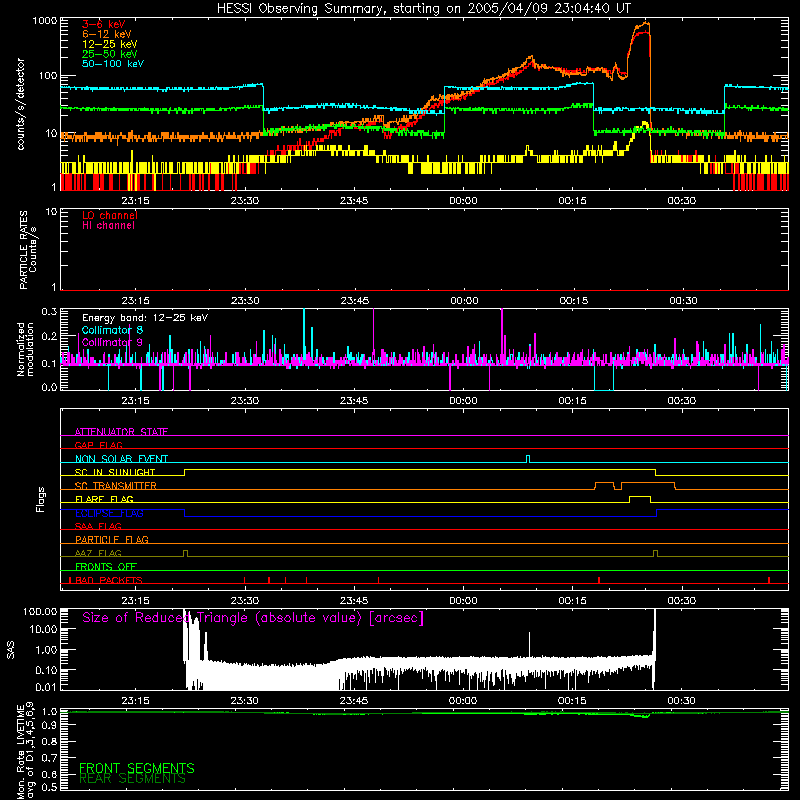Click the FRONTS OFF flag label
This screenshot has height=800, width=800.
[x=106, y=567]
